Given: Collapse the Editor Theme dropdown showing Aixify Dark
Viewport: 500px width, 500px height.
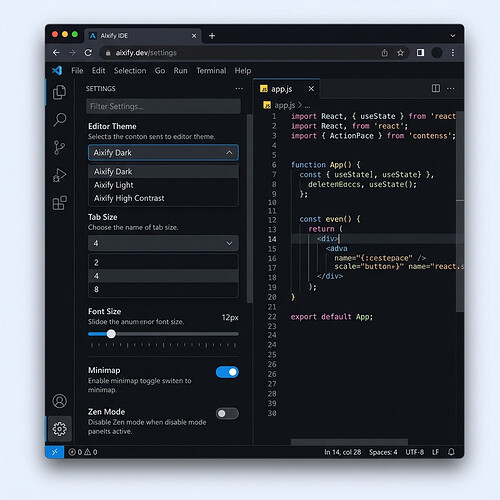Looking at the screenshot, I should 163,153.
